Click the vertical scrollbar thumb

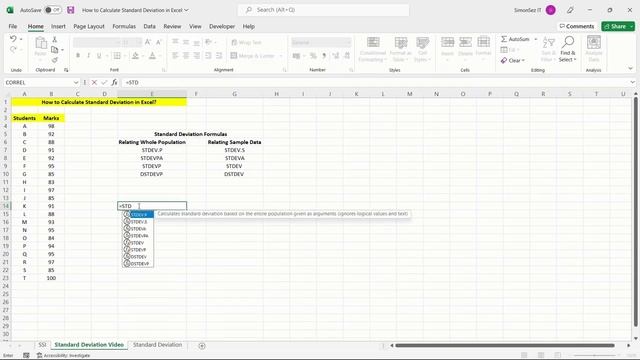pos(636,211)
